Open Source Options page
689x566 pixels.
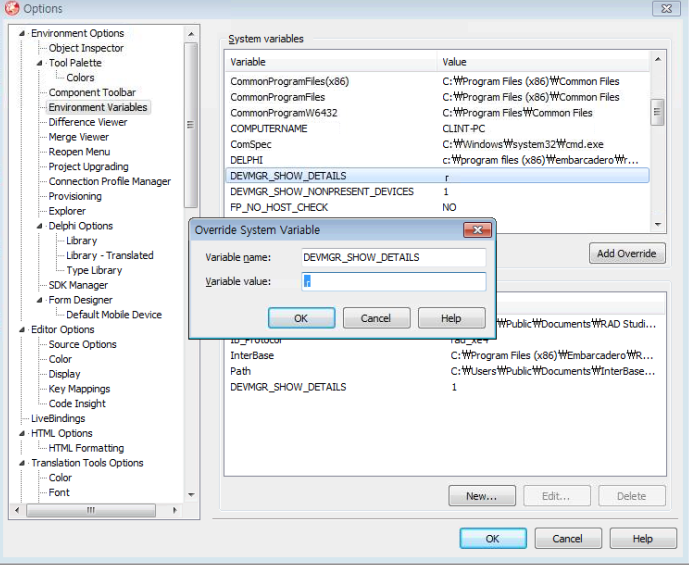(x=82, y=345)
